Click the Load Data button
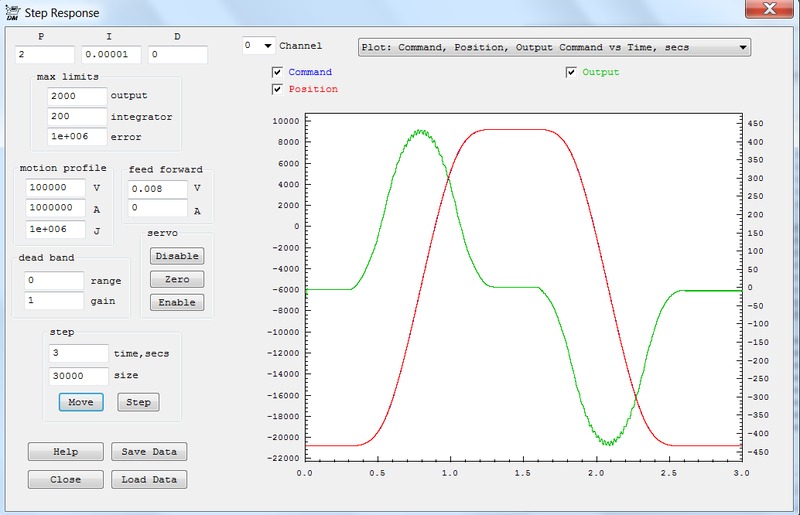Screen dimensions: 800x515 (148, 479)
